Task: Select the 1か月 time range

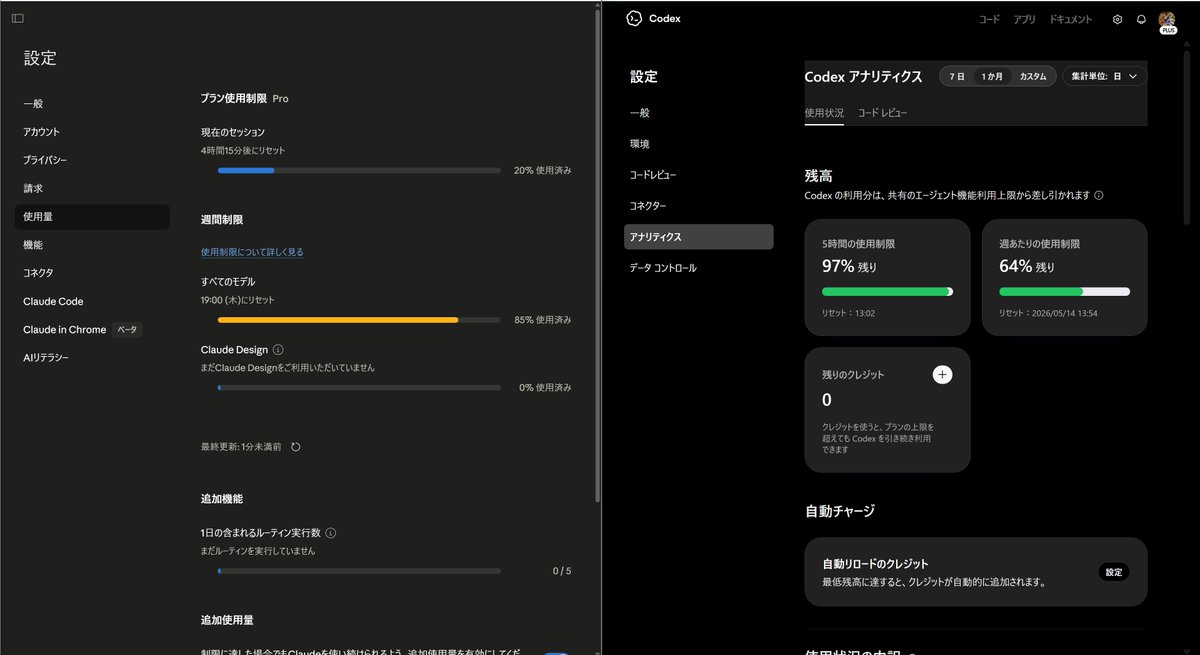Action: point(991,76)
